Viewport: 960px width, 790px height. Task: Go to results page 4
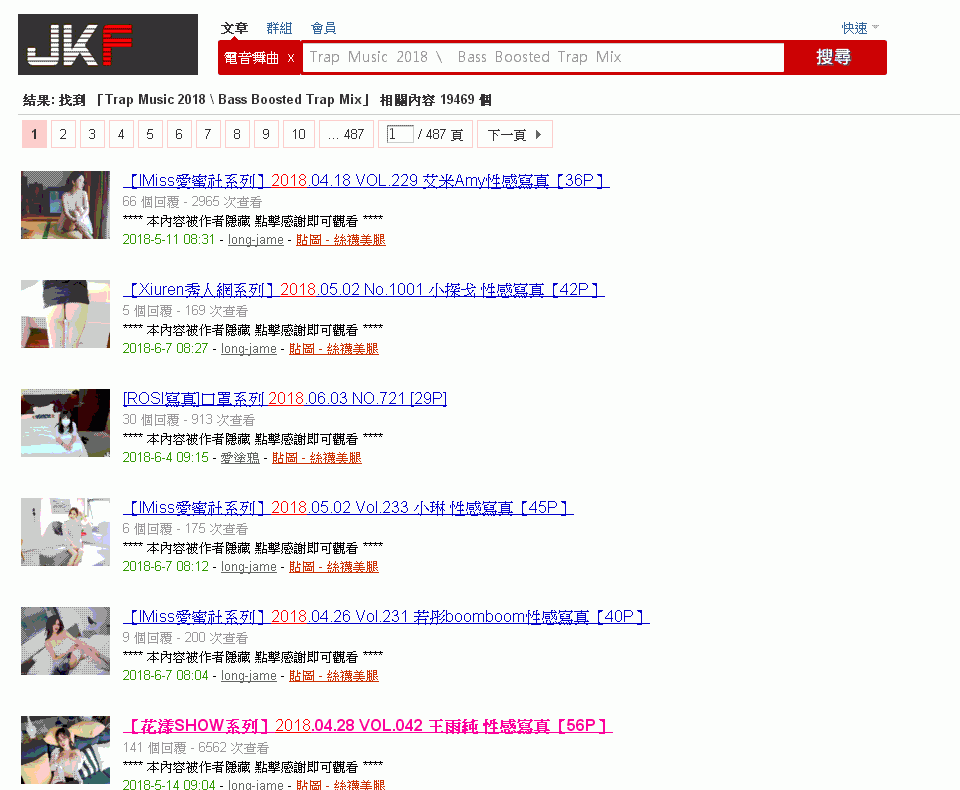point(121,134)
